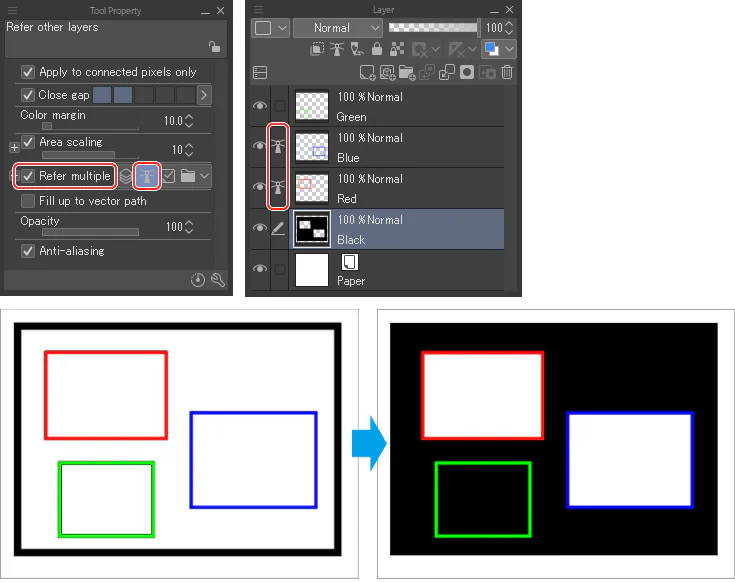Viewport: 735px width, 582px height.
Task: Open the Normal blending mode dropdown
Action: 338,28
